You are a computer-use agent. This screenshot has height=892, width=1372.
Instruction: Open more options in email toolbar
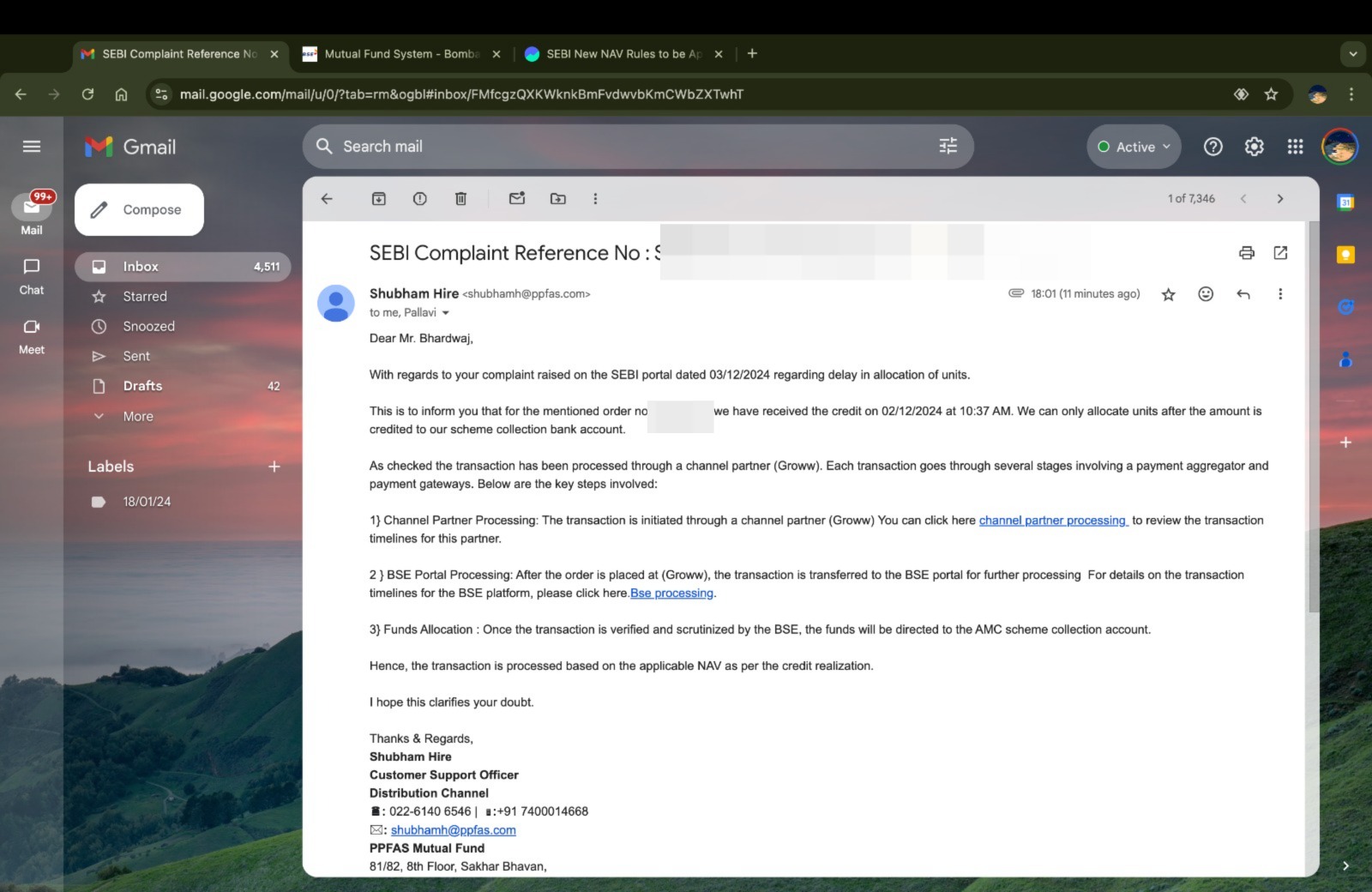595,199
